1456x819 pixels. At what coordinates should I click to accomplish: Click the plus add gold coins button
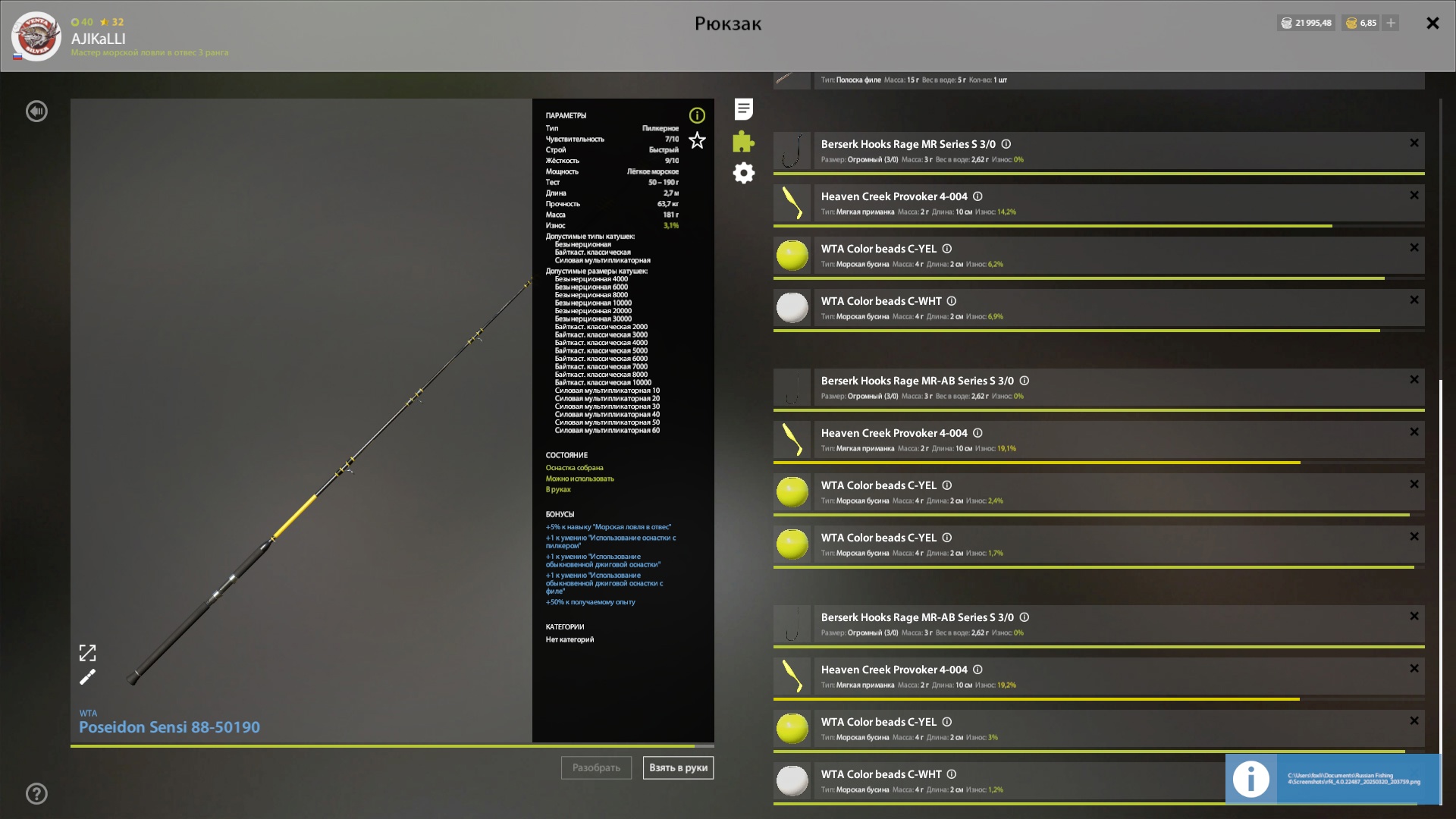point(1391,23)
